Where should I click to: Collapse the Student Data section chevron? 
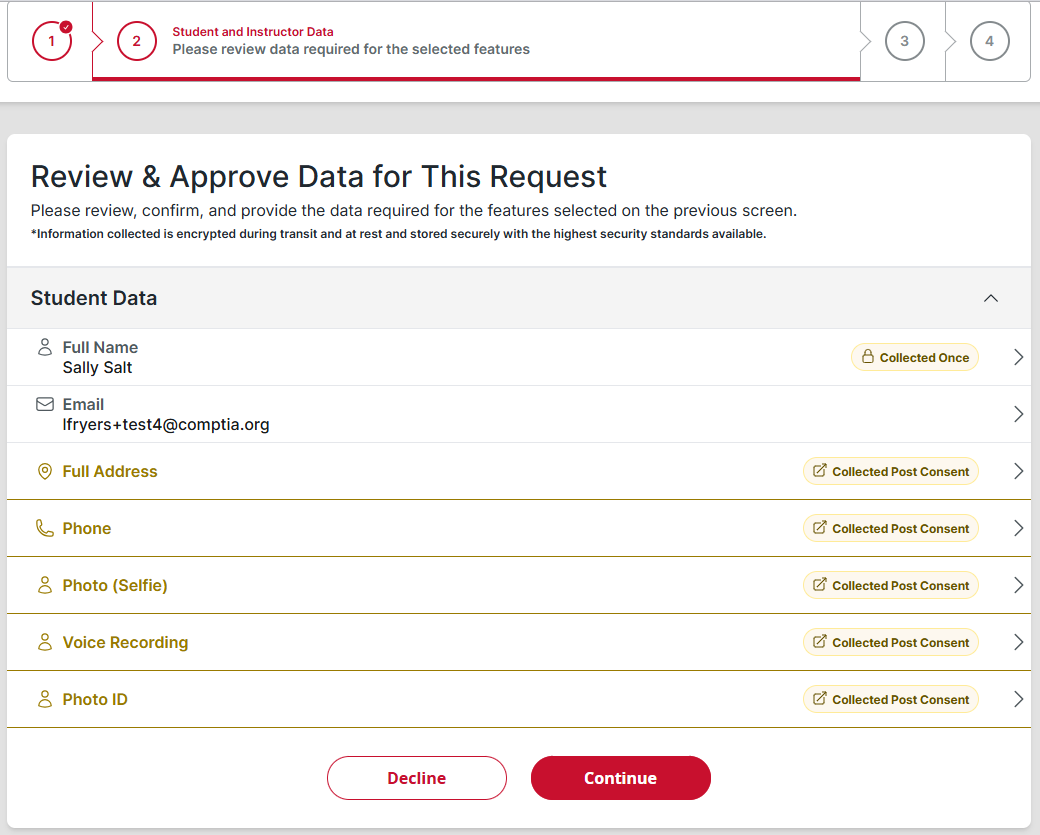991,298
